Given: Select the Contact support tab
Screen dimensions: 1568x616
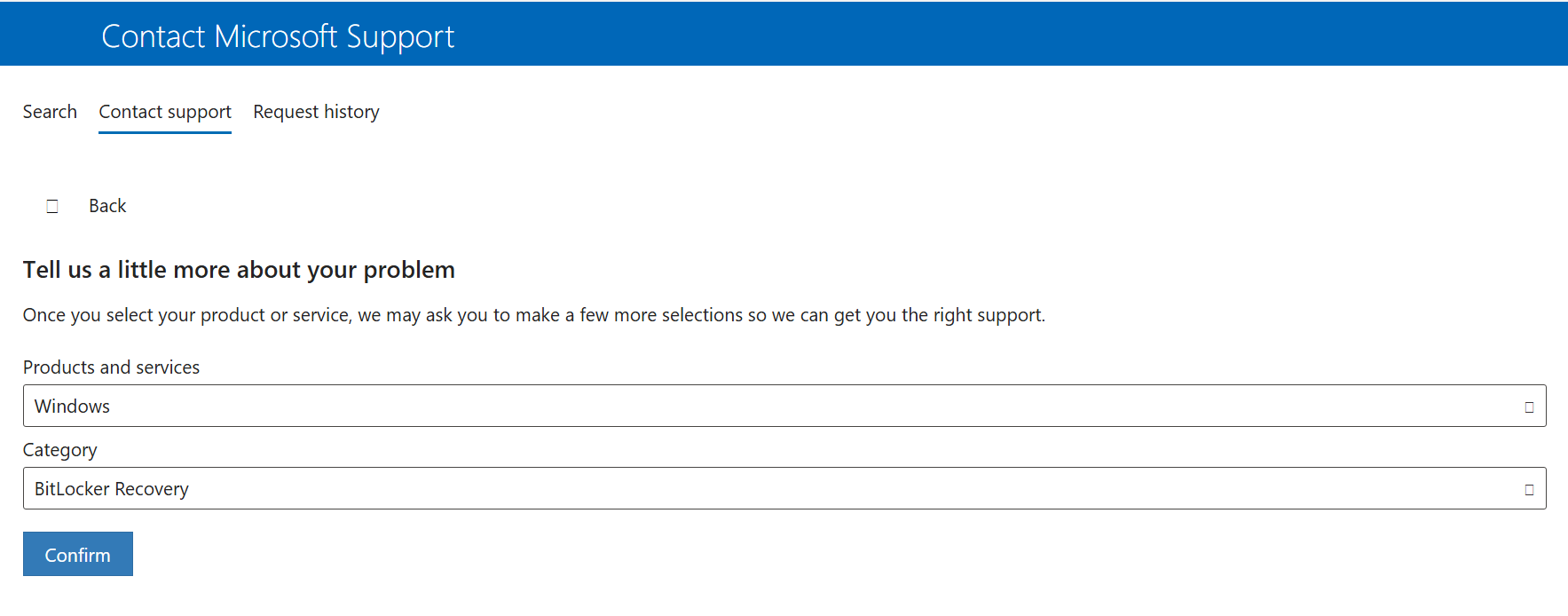Looking at the screenshot, I should [165, 112].
